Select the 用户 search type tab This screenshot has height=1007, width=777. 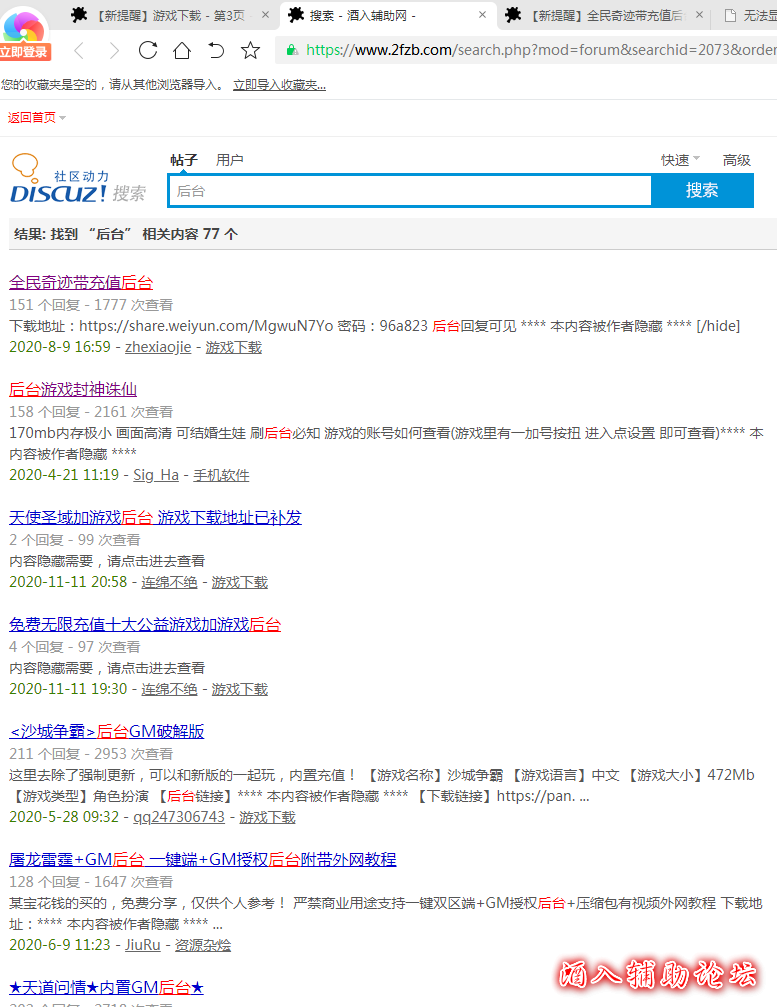point(230,160)
